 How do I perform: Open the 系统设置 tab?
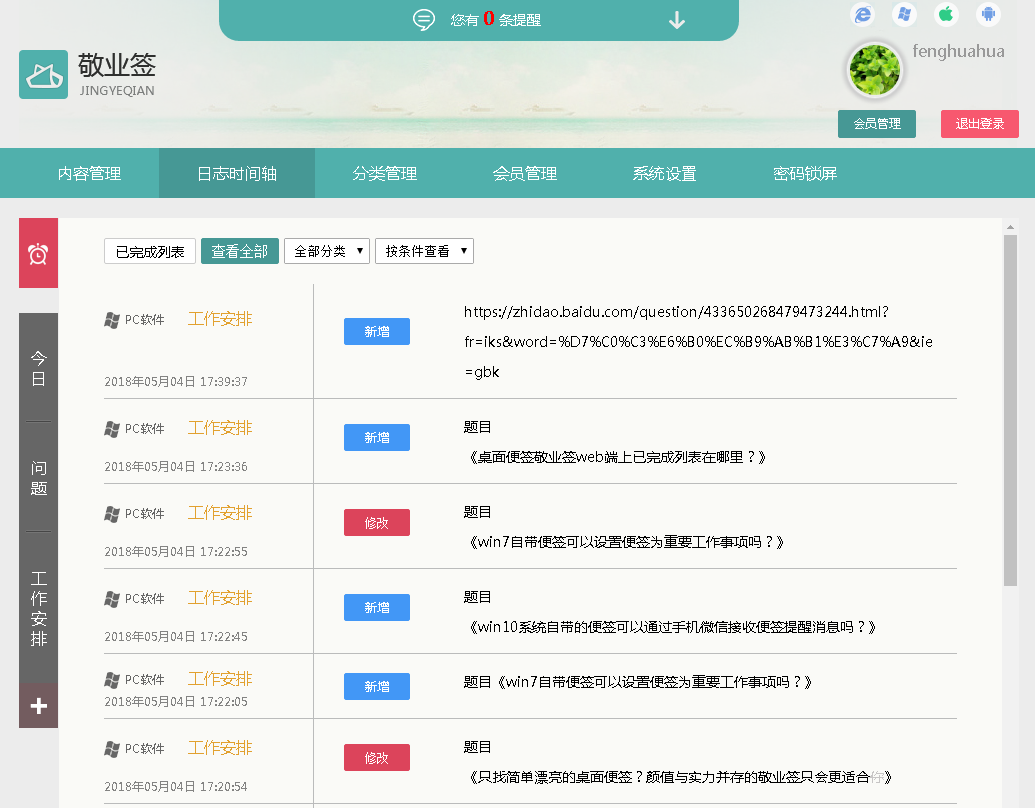coord(665,174)
